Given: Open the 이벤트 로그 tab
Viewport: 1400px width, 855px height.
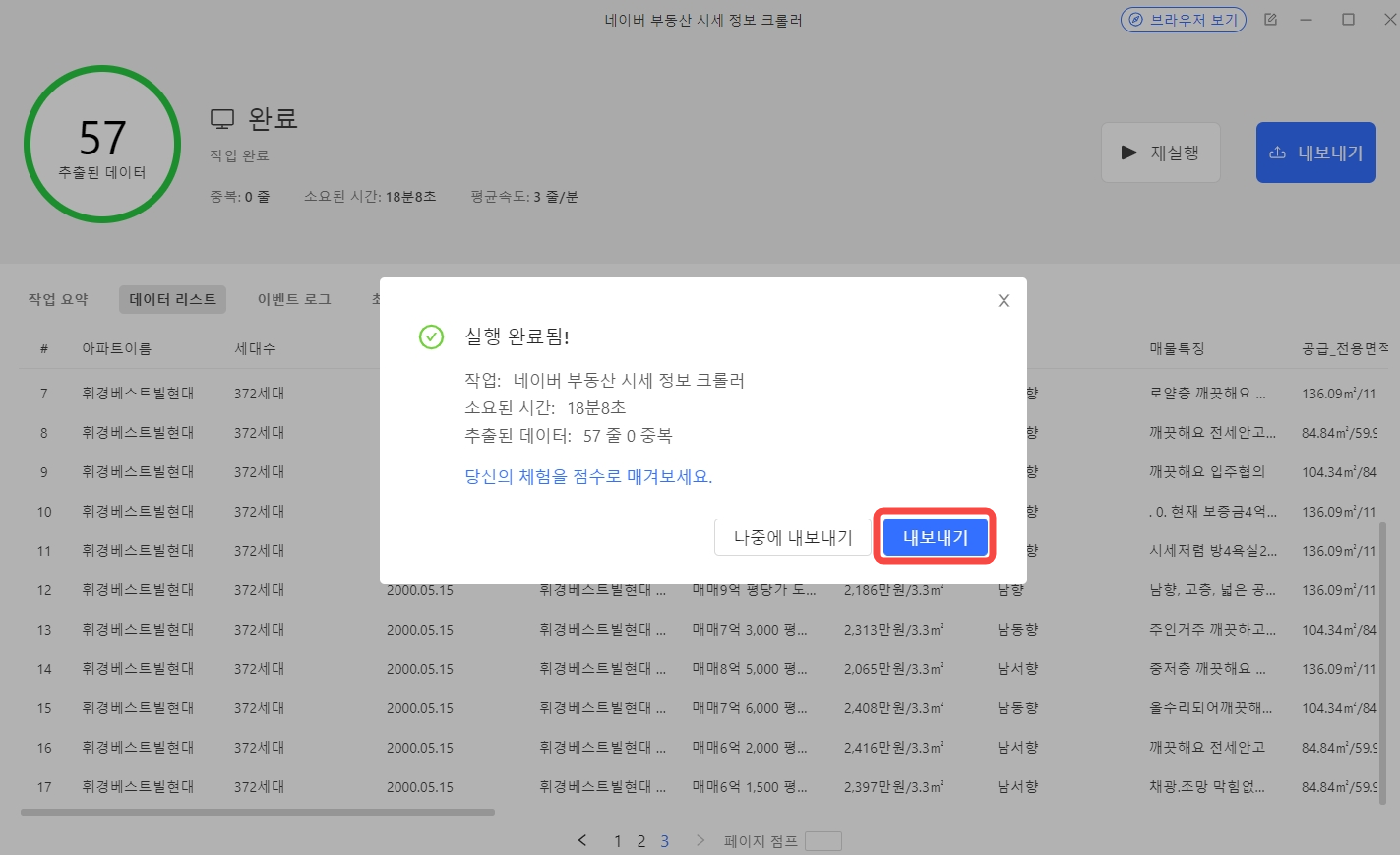Looking at the screenshot, I should 294,299.
